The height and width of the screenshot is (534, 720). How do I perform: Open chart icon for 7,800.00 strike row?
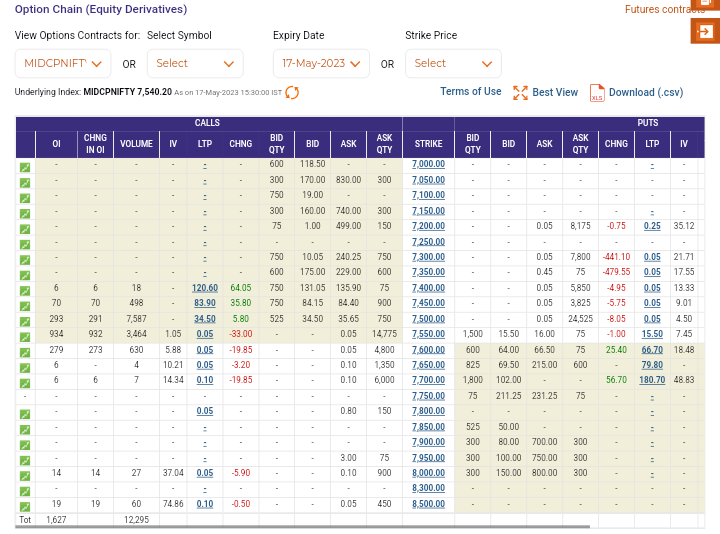click(x=25, y=415)
